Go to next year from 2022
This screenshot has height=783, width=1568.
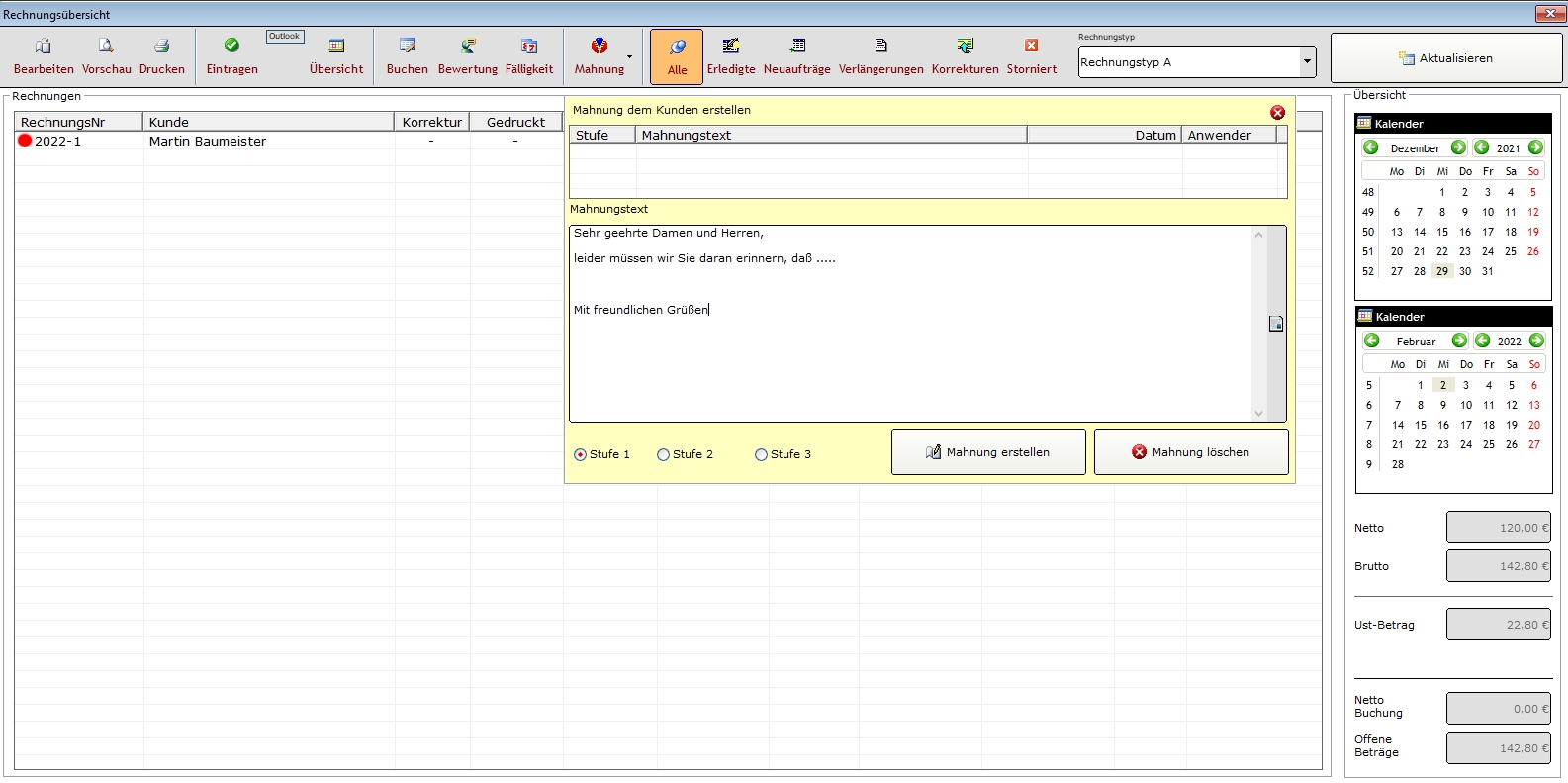(x=1536, y=341)
